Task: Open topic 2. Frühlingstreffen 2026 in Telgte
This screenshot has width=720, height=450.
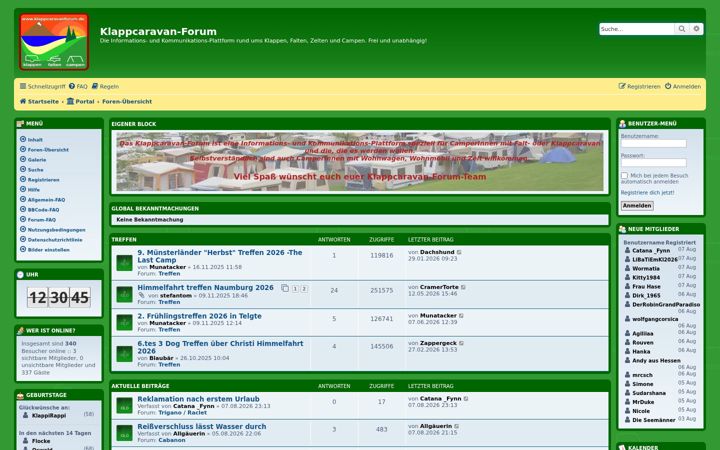Action: pos(199,316)
